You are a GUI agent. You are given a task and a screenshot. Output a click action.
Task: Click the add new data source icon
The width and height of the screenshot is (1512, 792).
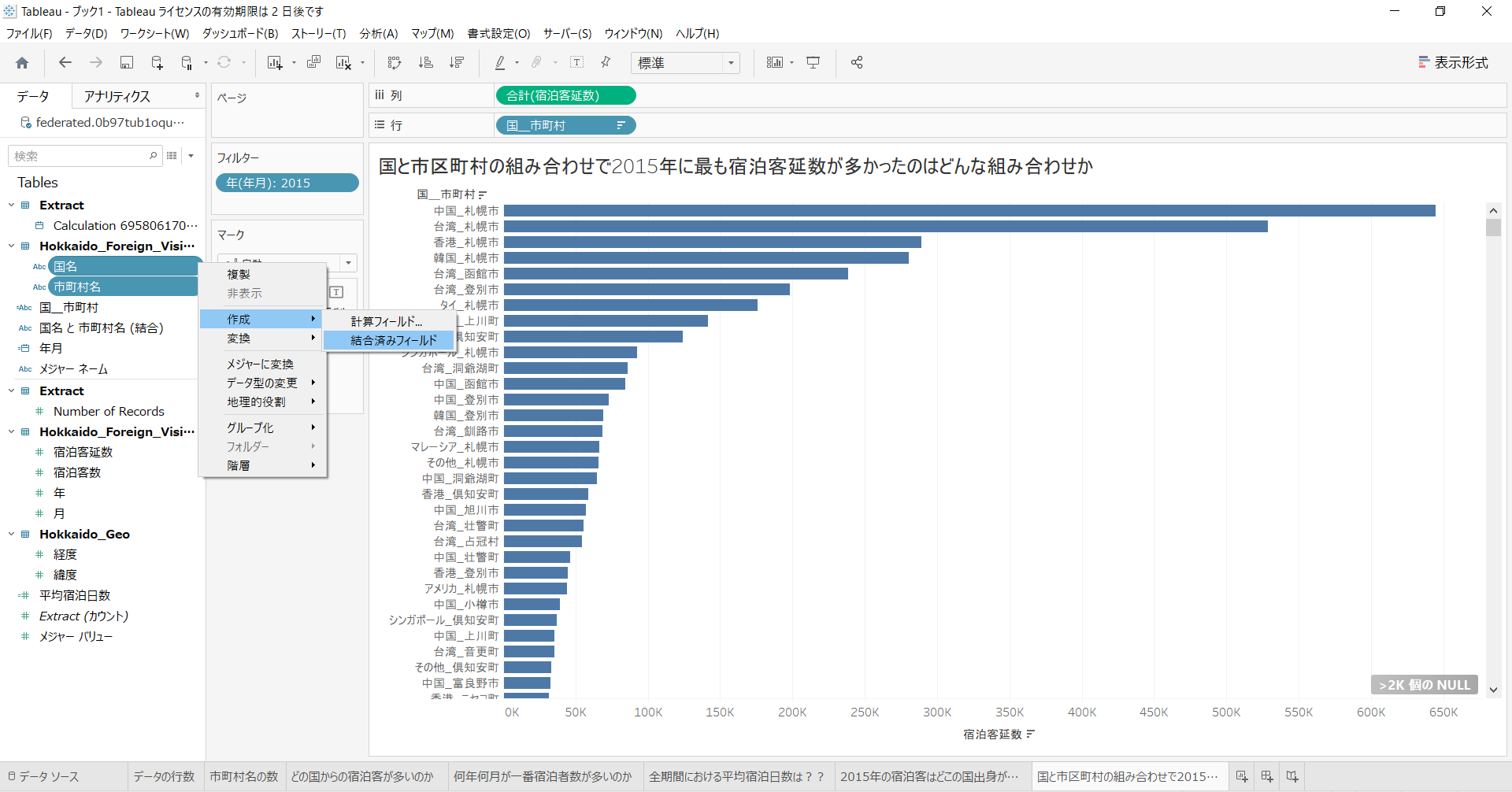click(x=157, y=63)
